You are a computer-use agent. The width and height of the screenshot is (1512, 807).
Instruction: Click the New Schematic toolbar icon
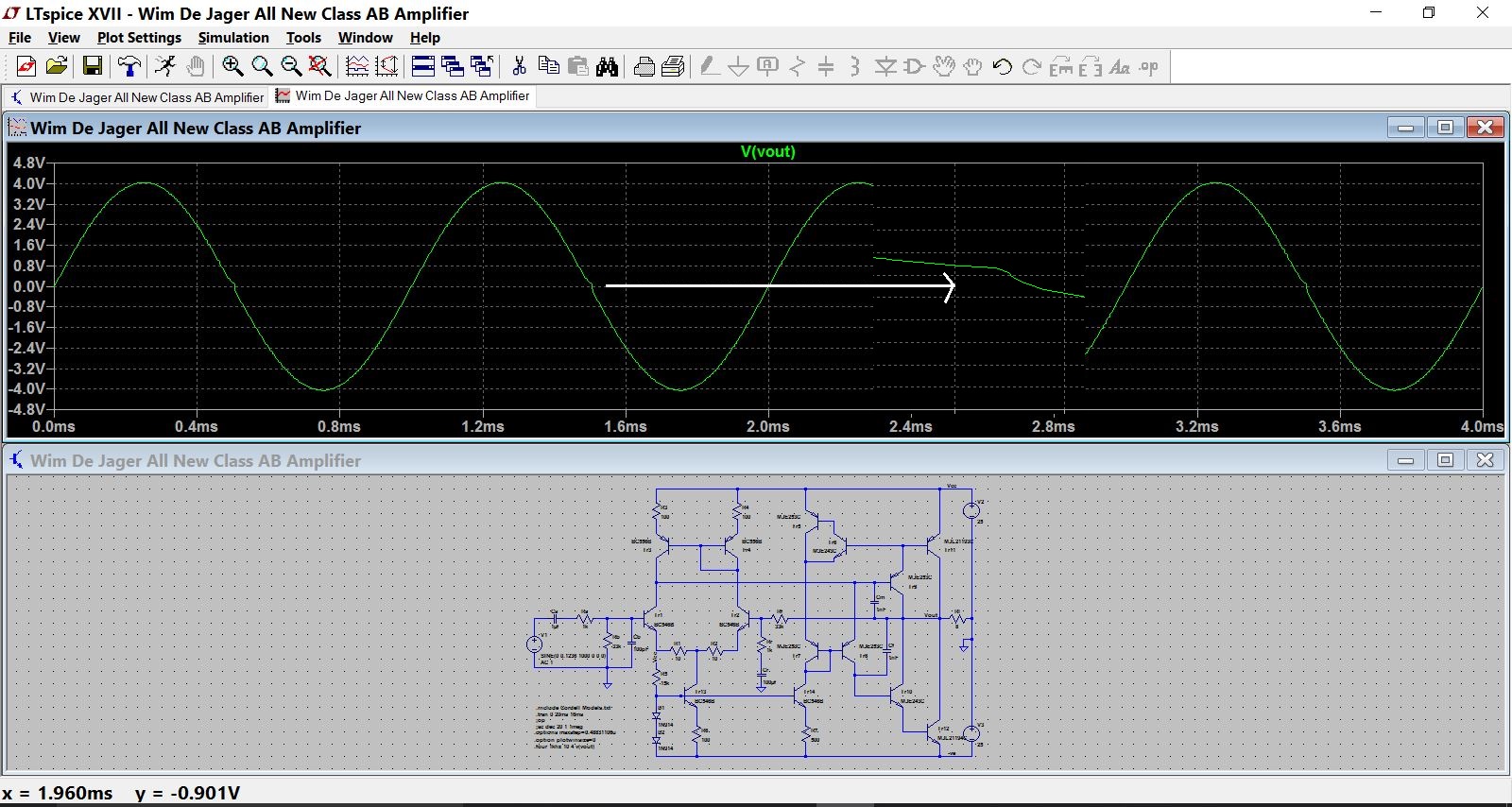tap(26, 66)
